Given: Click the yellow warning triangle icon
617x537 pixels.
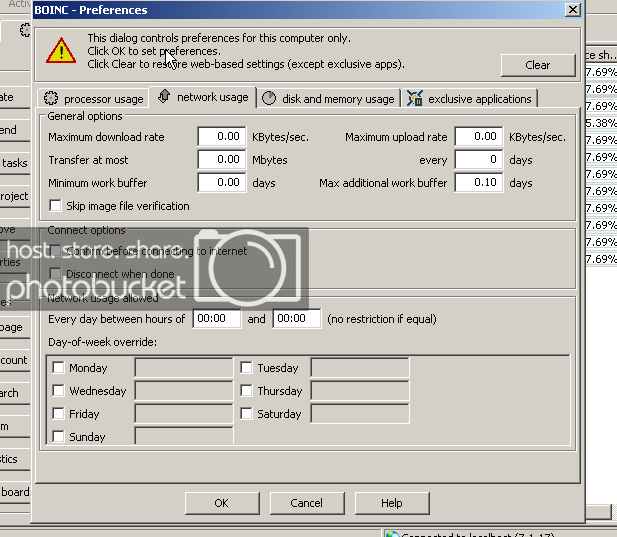Looking at the screenshot, I should click(62, 50).
